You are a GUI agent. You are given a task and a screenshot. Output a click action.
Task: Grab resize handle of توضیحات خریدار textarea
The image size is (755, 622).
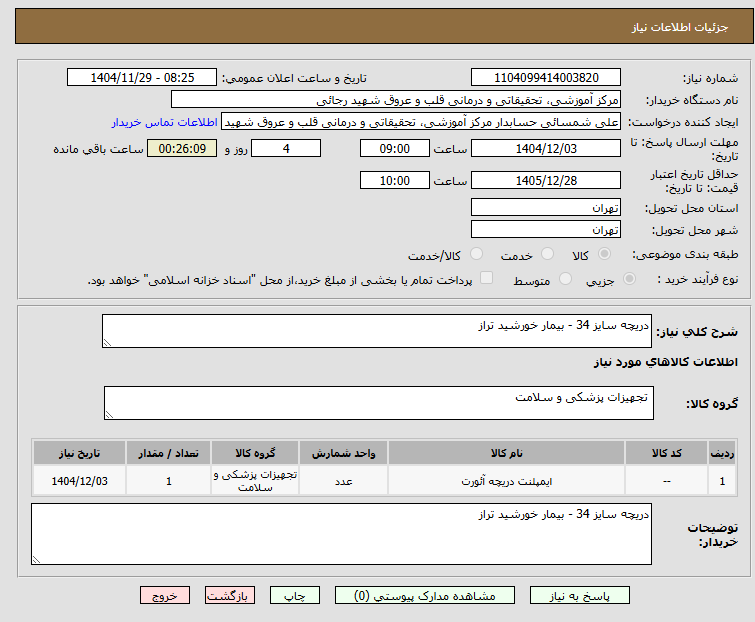[36, 560]
